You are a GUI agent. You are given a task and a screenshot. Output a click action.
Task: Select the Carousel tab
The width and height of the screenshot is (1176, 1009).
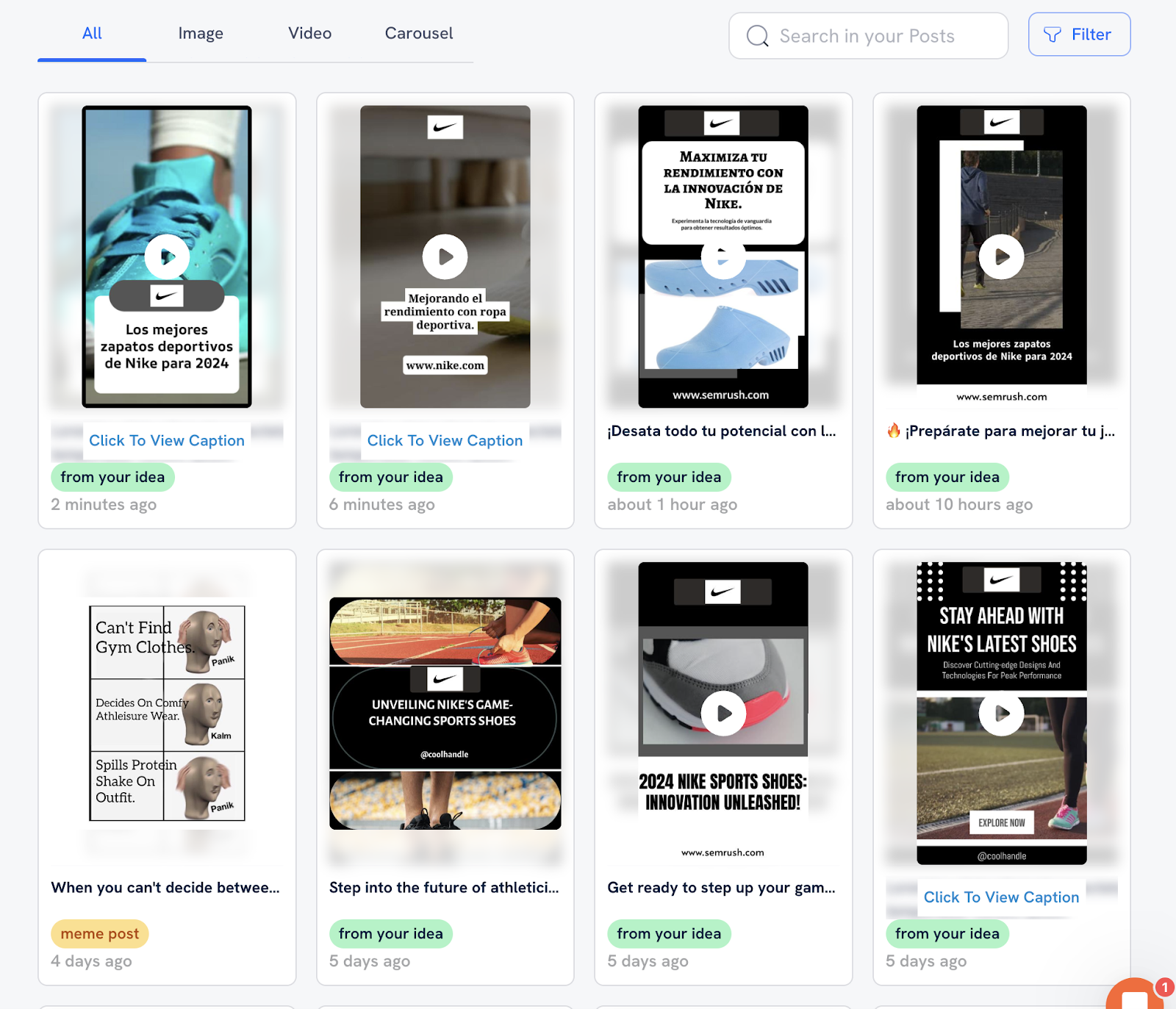tap(419, 34)
